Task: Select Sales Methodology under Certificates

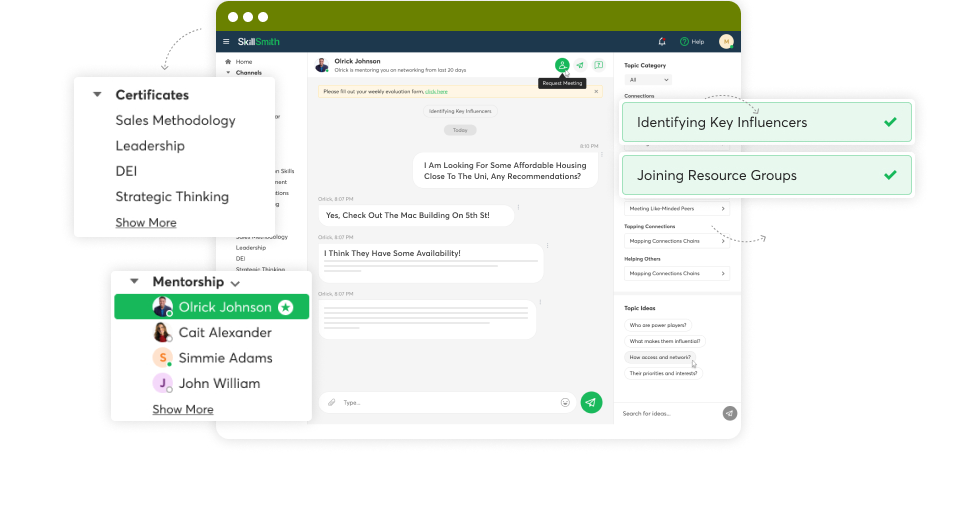Action: point(175,120)
